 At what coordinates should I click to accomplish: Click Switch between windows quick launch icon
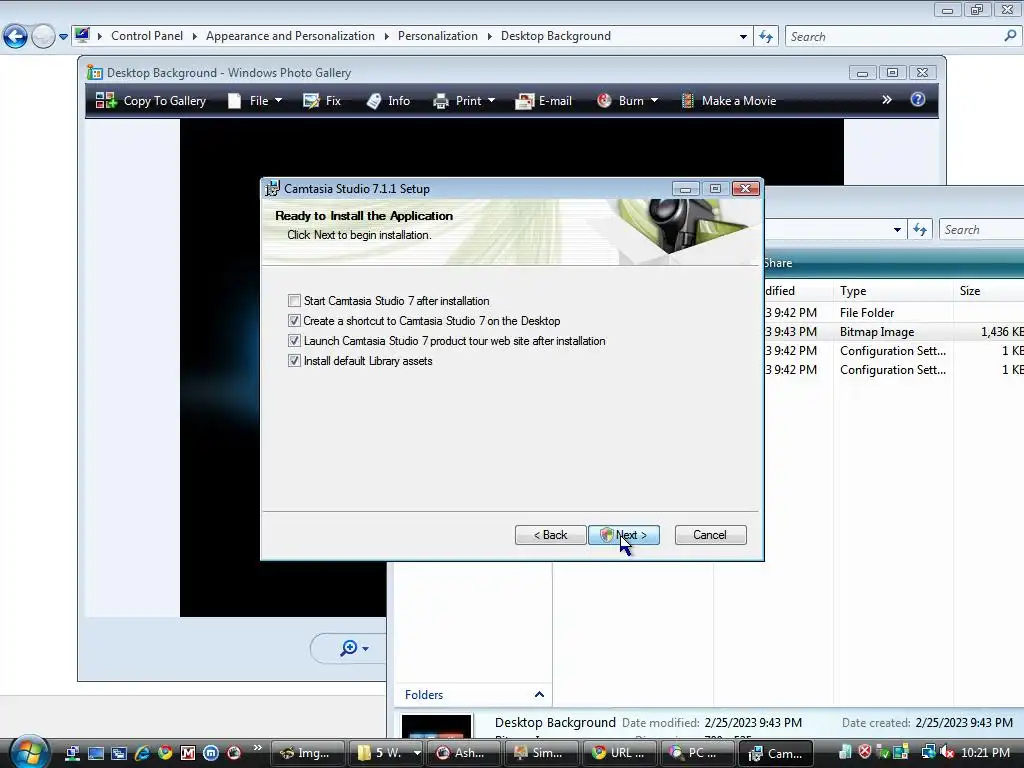tap(119, 753)
